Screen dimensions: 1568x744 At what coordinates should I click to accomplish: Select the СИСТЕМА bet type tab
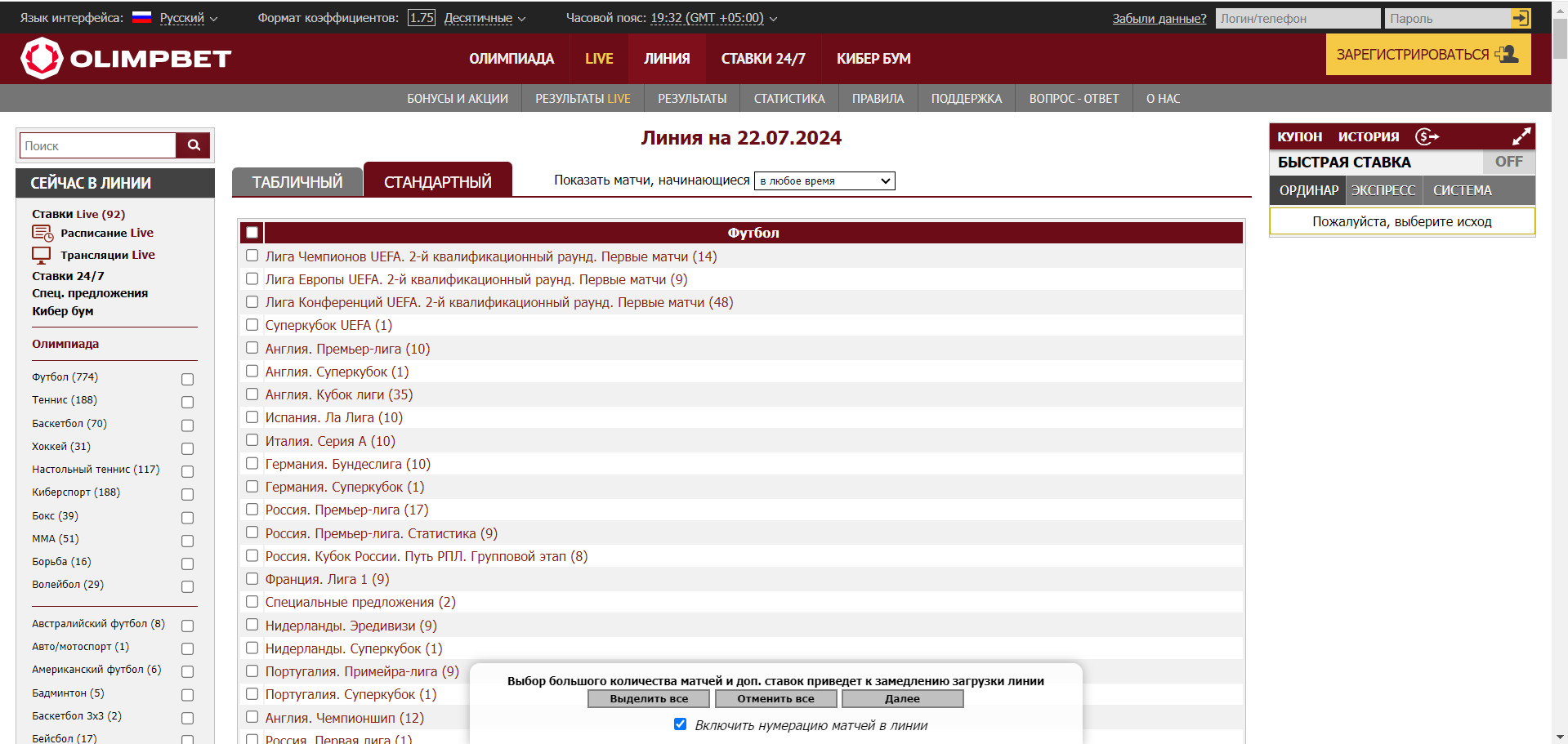point(1463,190)
